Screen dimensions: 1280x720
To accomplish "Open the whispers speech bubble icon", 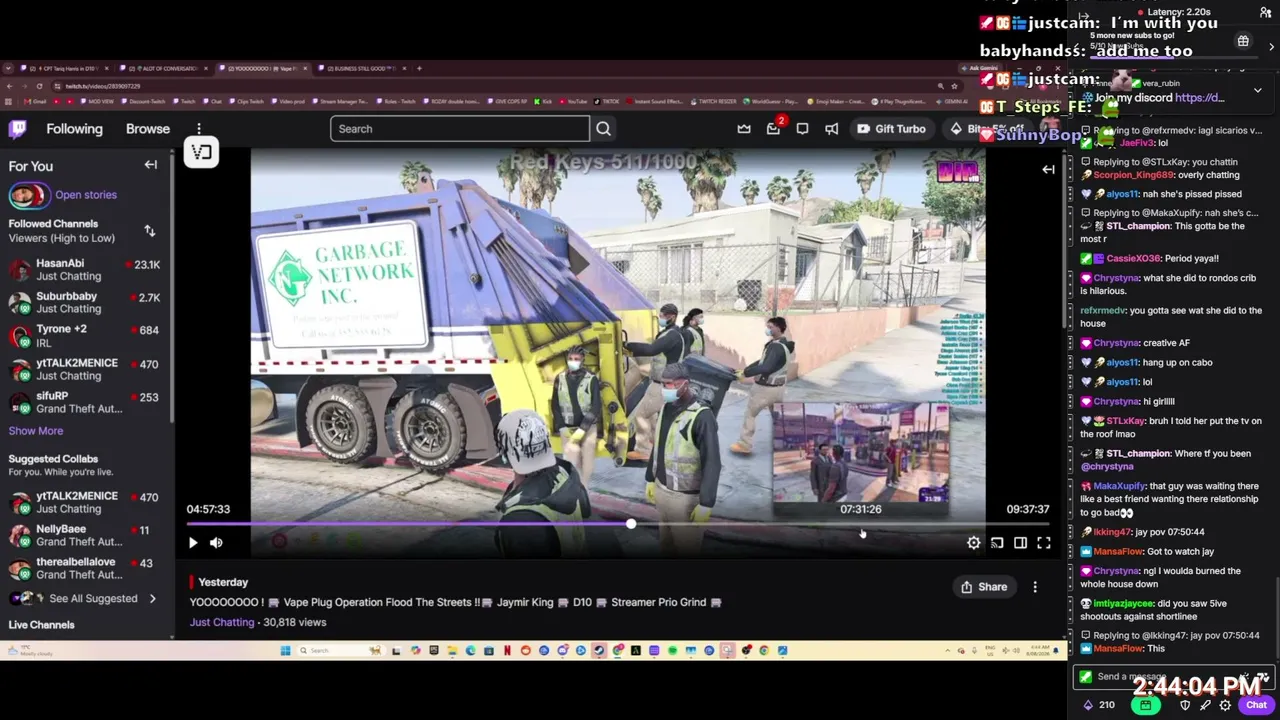I will point(802,128).
